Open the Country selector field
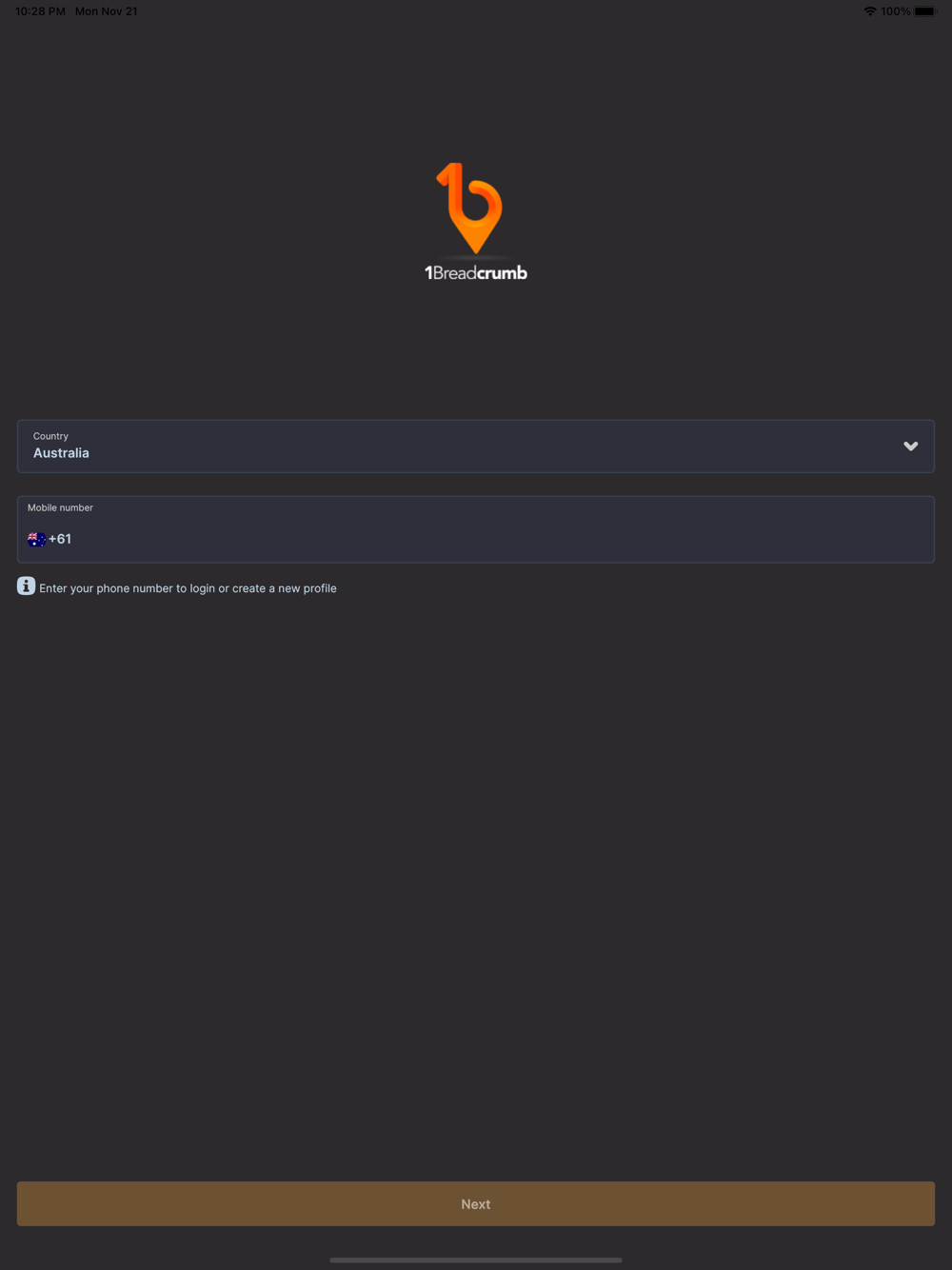 476,446
